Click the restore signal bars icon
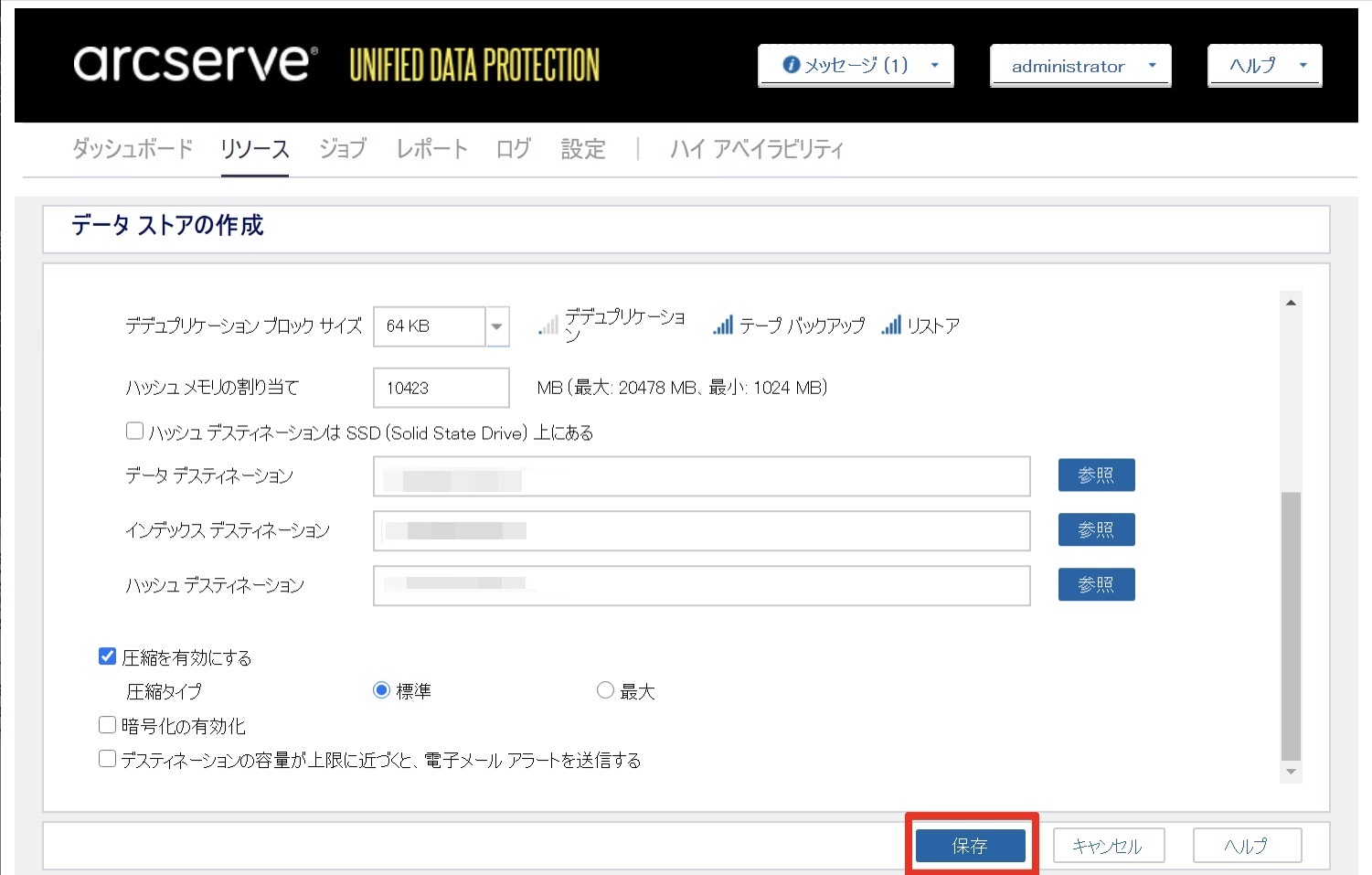The image size is (1372, 875). (891, 325)
